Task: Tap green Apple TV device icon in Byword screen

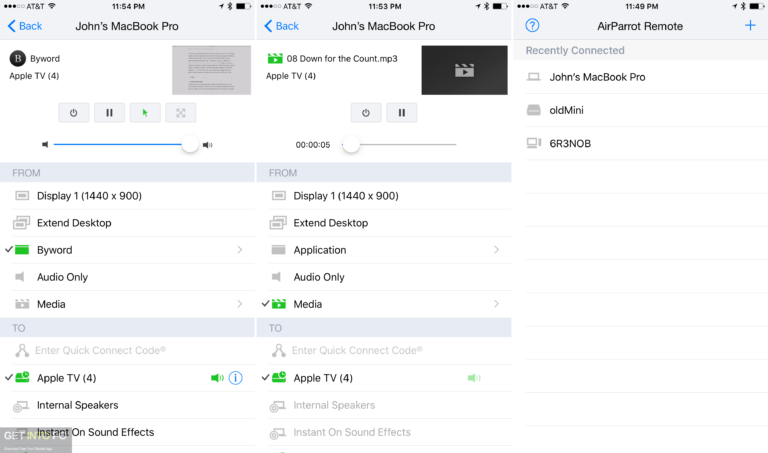Action: [23, 377]
